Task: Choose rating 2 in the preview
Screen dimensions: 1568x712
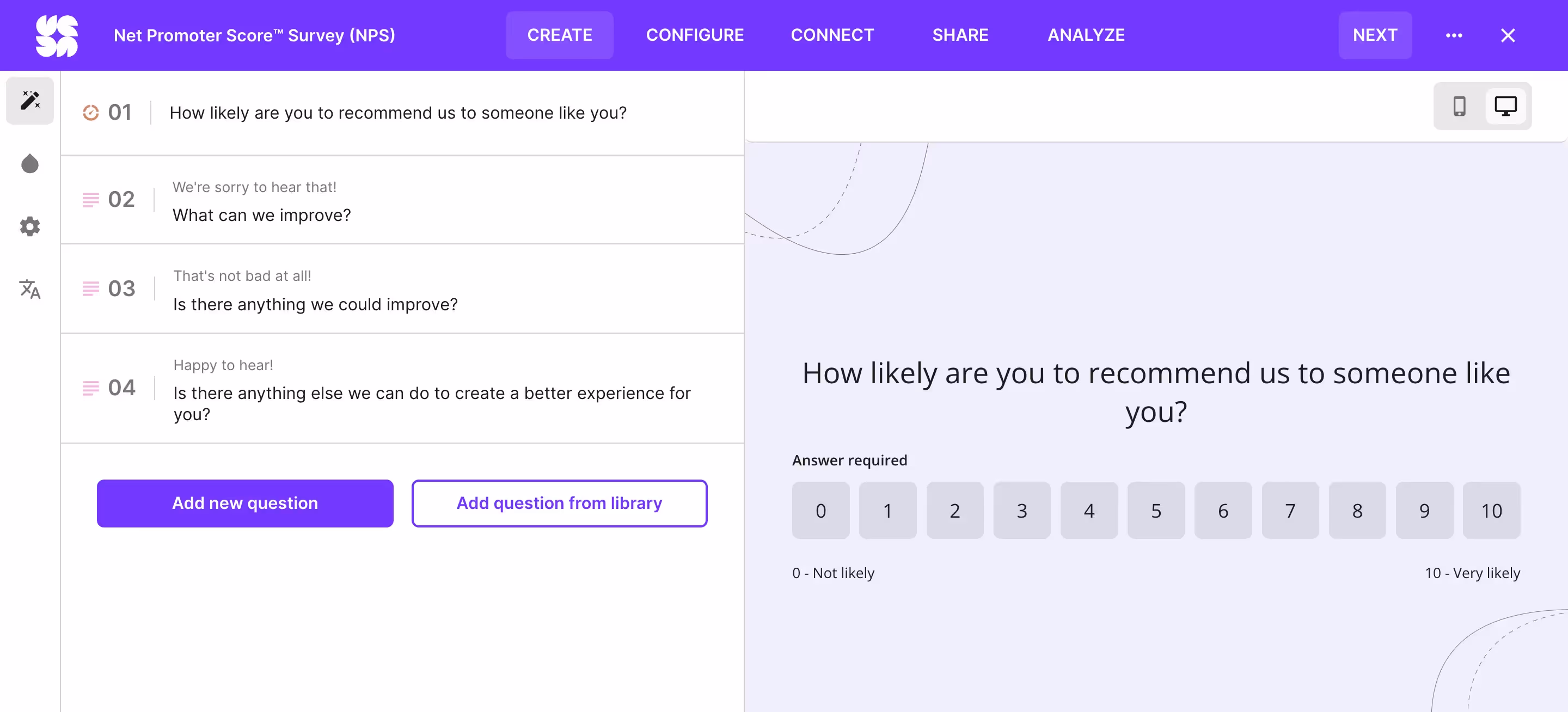Action: tap(954, 510)
